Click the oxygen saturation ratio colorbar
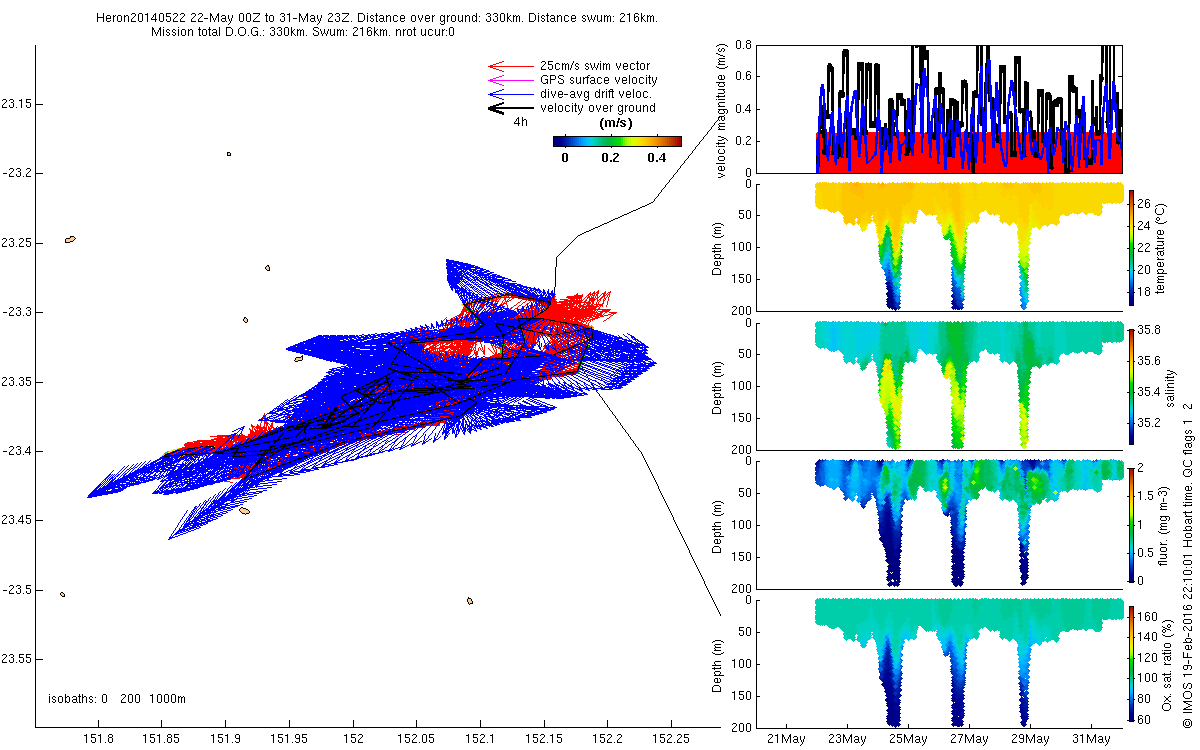The height and width of the screenshot is (750, 1200). [x=1131, y=663]
